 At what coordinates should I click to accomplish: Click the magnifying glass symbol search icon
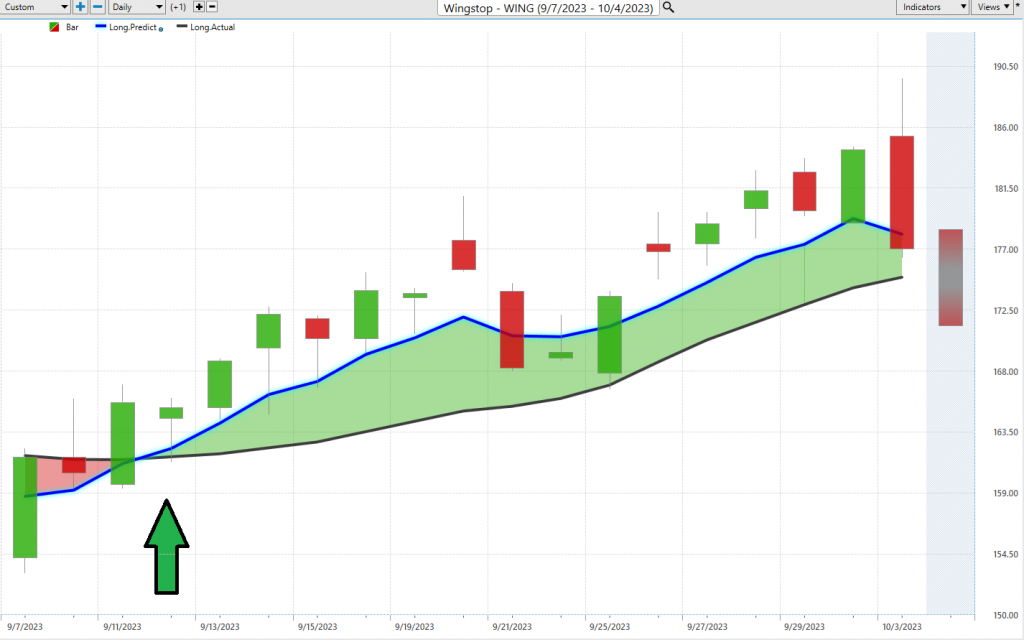[x=668, y=7]
